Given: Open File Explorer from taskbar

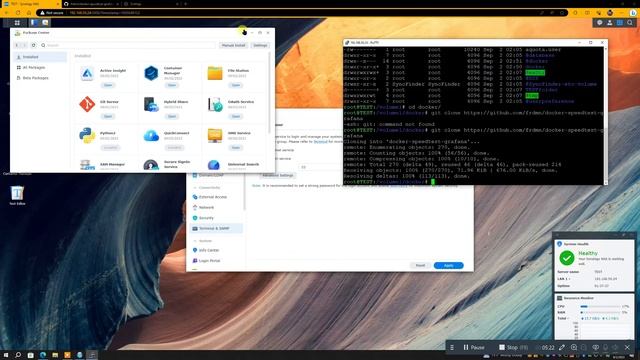Looking at the screenshot, I should tap(55, 355).
